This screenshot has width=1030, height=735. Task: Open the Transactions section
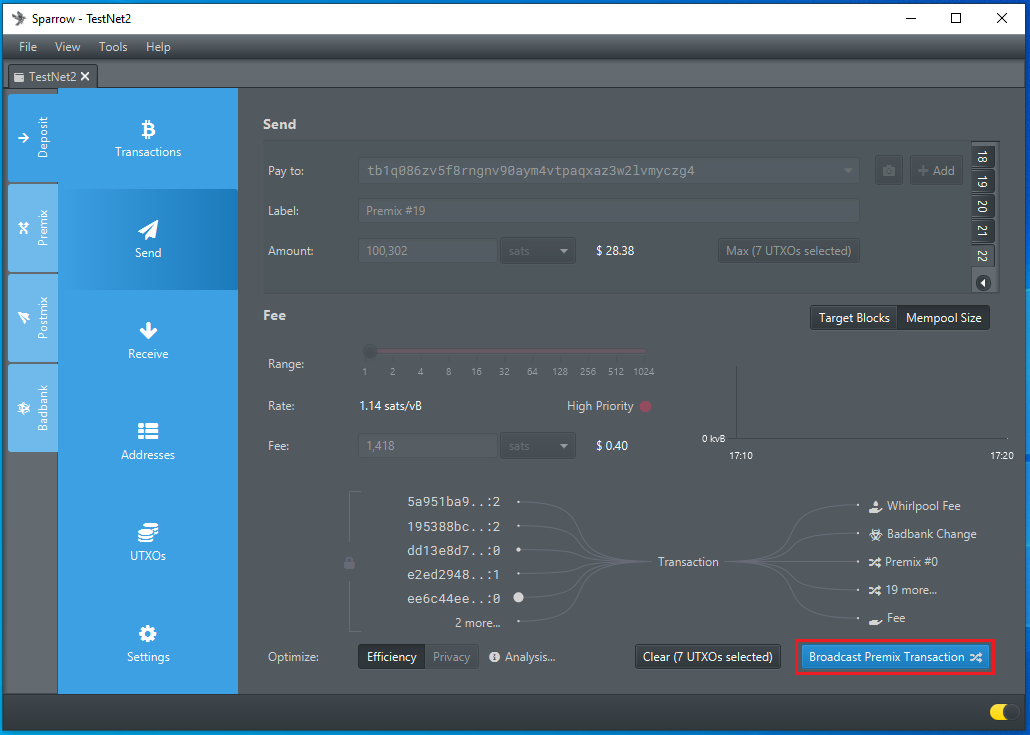click(x=148, y=139)
